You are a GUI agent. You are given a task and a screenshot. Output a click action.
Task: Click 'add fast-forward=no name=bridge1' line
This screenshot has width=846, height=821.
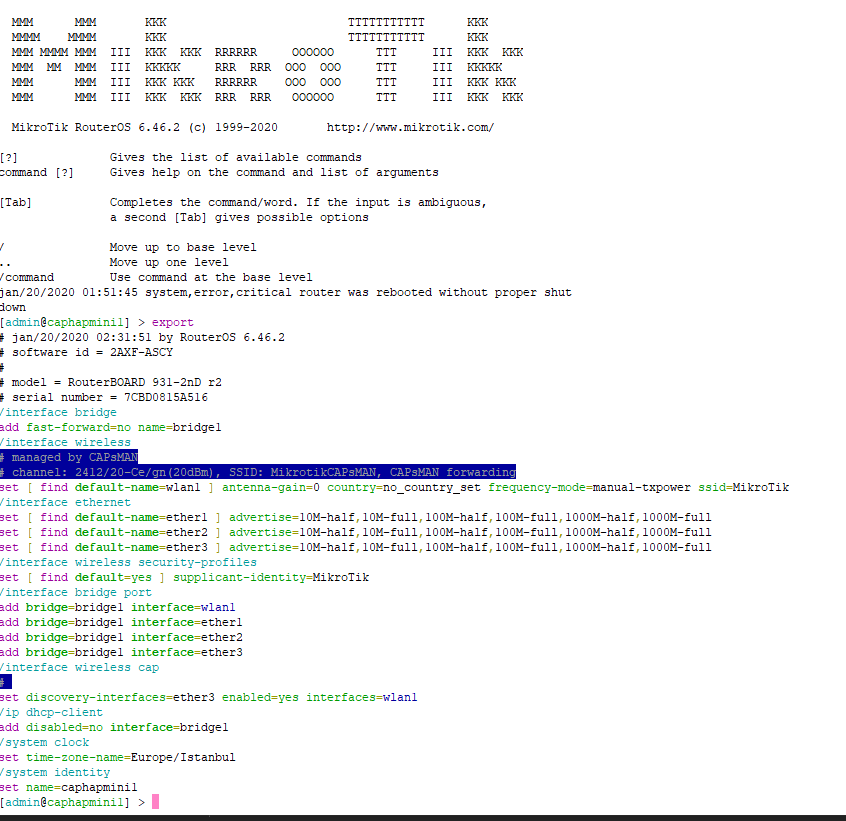111,427
